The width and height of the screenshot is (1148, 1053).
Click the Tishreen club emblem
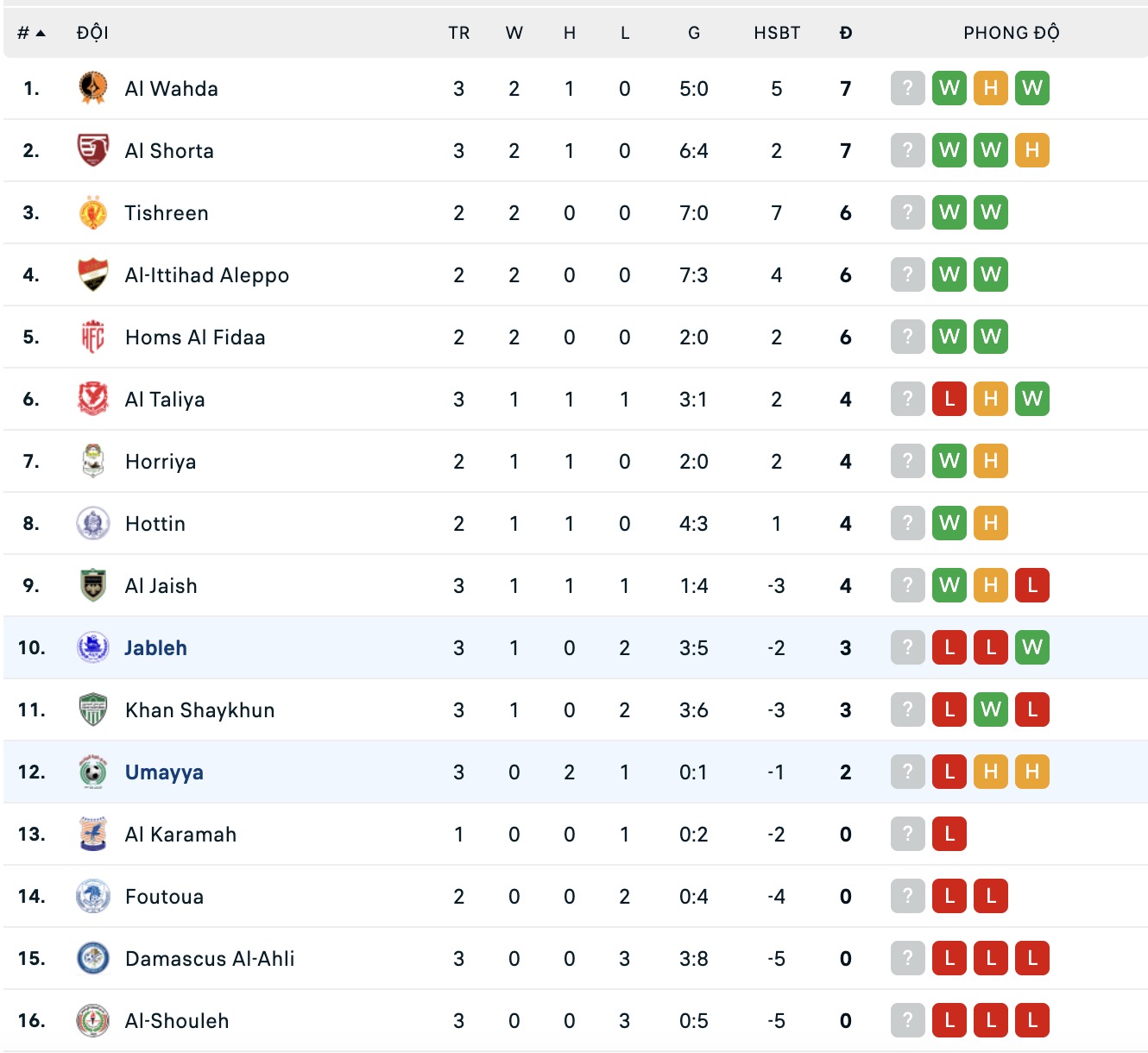93,212
